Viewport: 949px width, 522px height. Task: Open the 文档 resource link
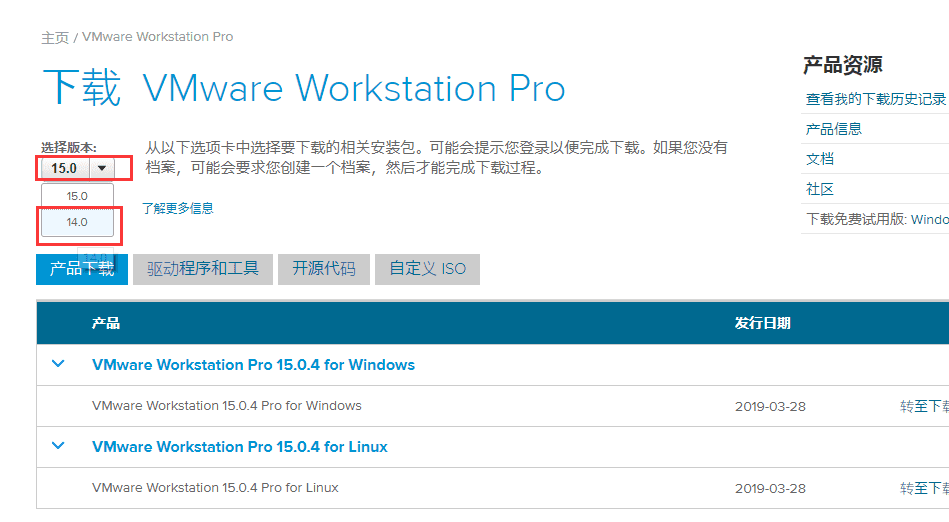point(819,159)
